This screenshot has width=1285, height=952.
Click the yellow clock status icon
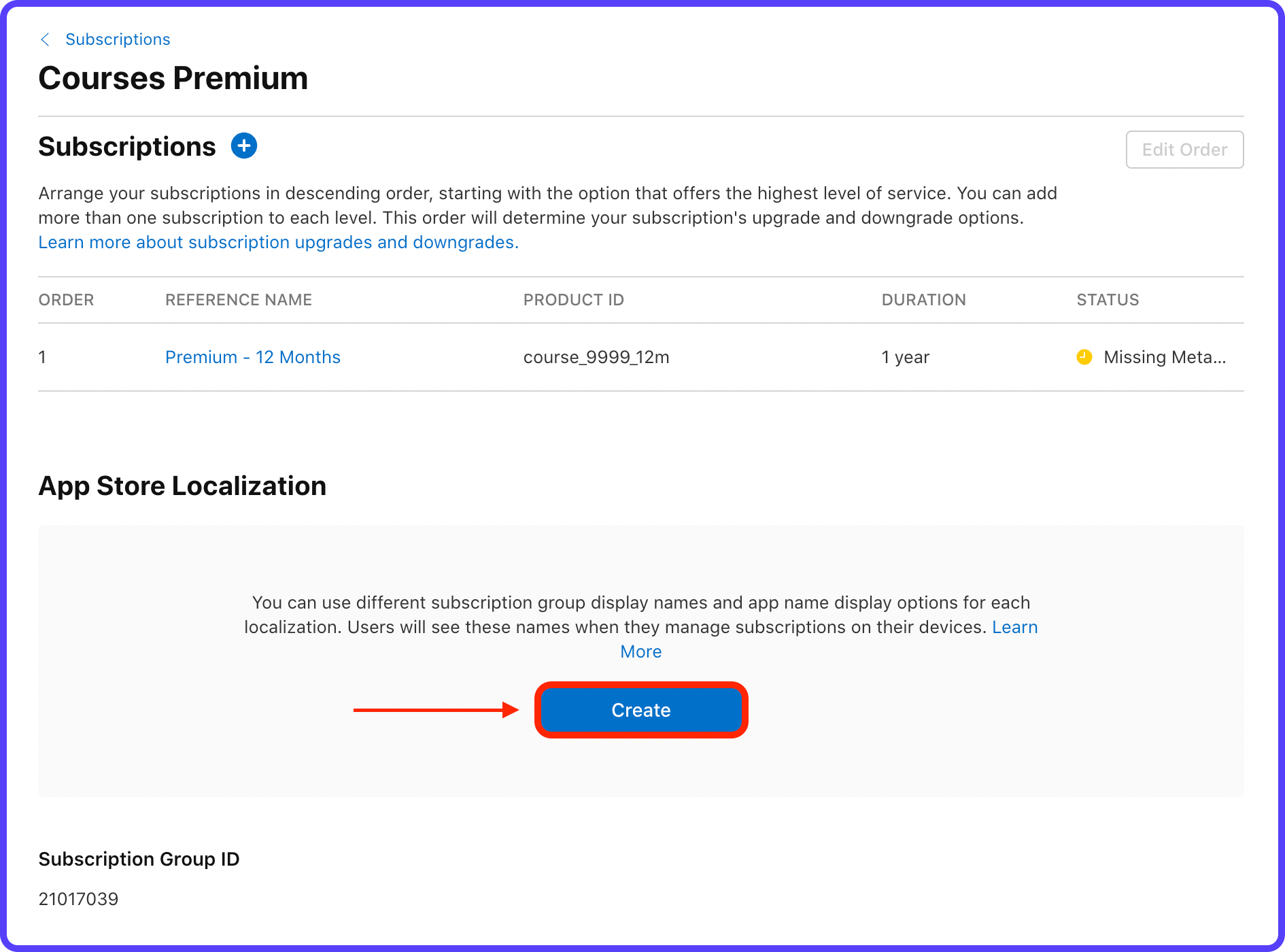pyautogui.click(x=1084, y=356)
